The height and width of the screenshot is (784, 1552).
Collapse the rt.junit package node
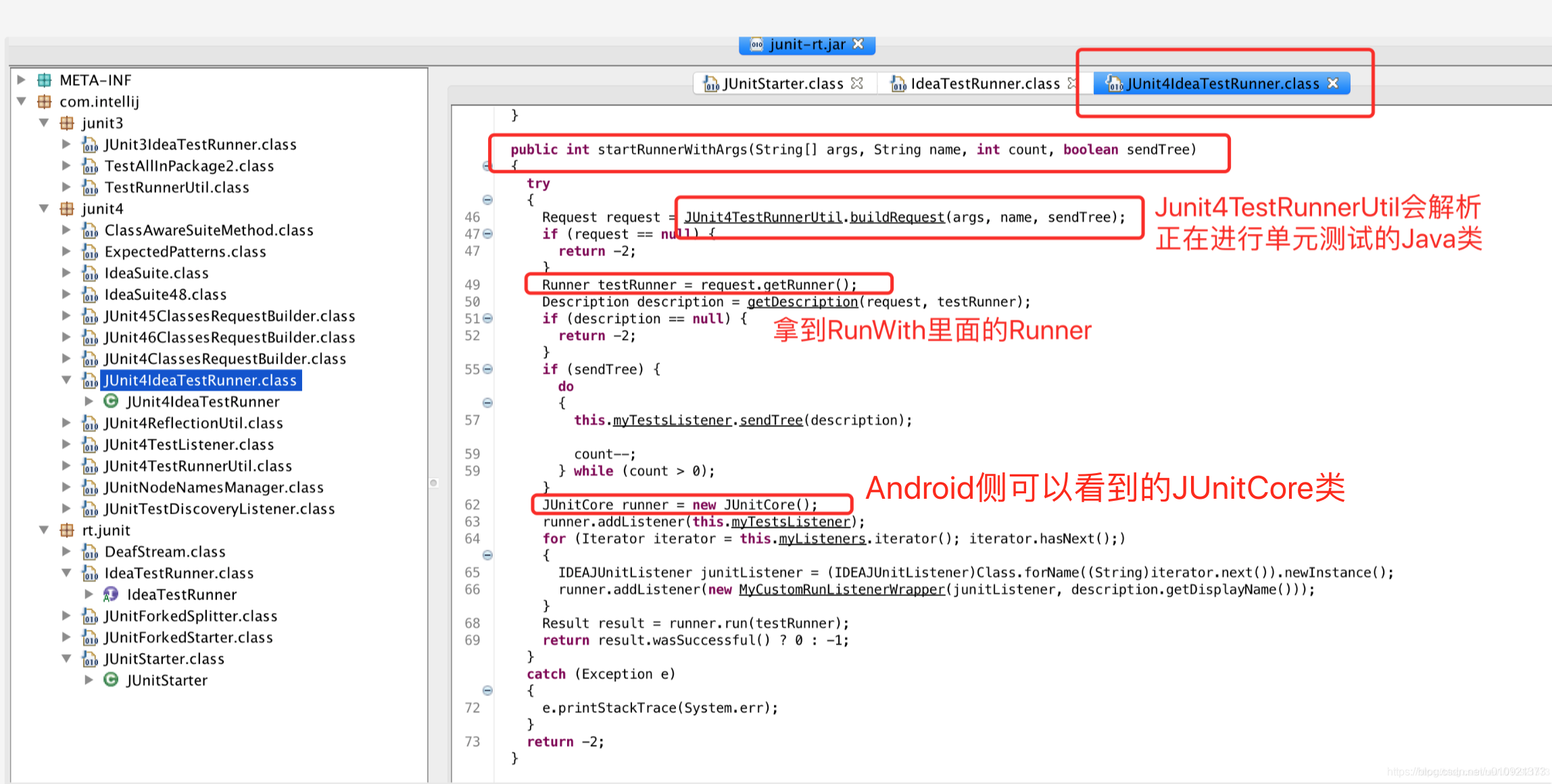click(x=44, y=531)
